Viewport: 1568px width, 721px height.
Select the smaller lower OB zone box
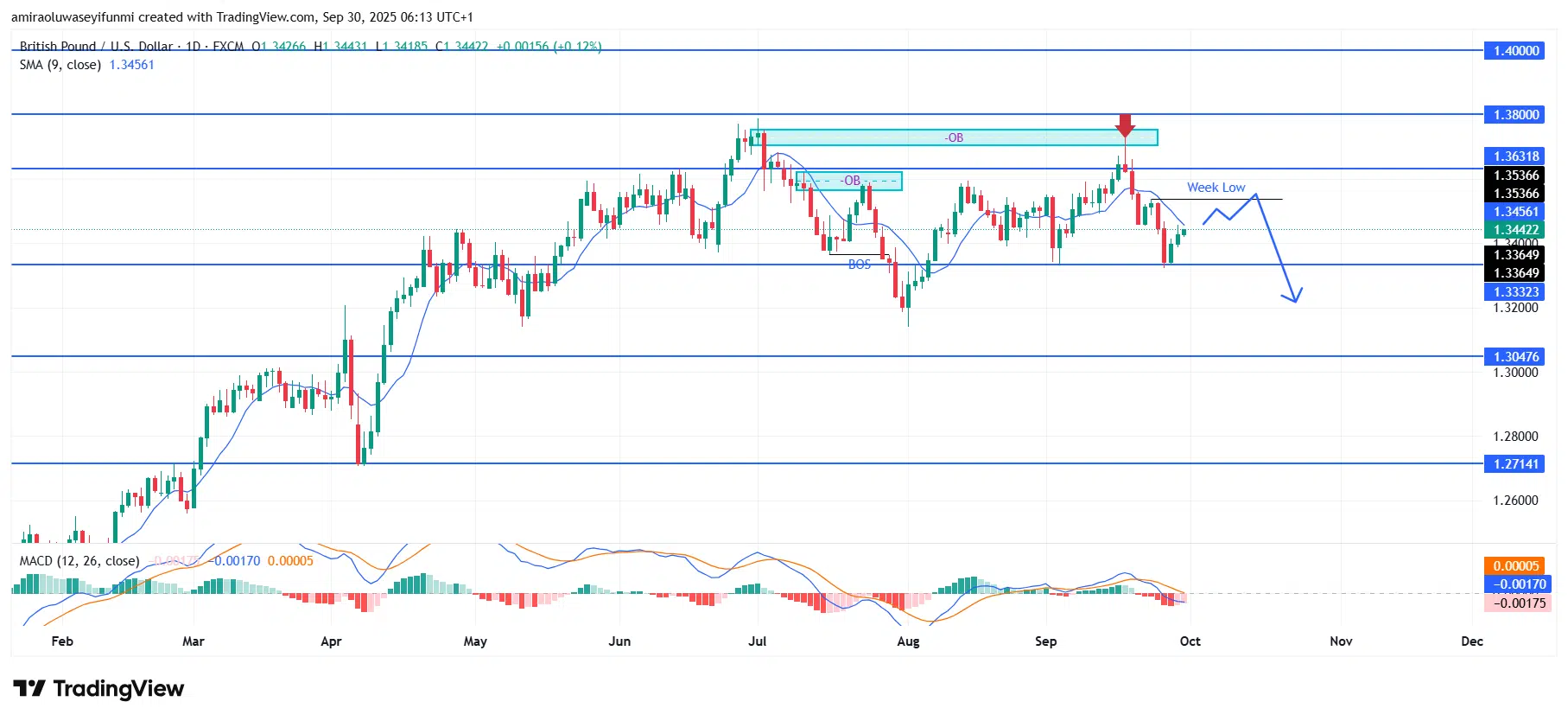(850, 181)
